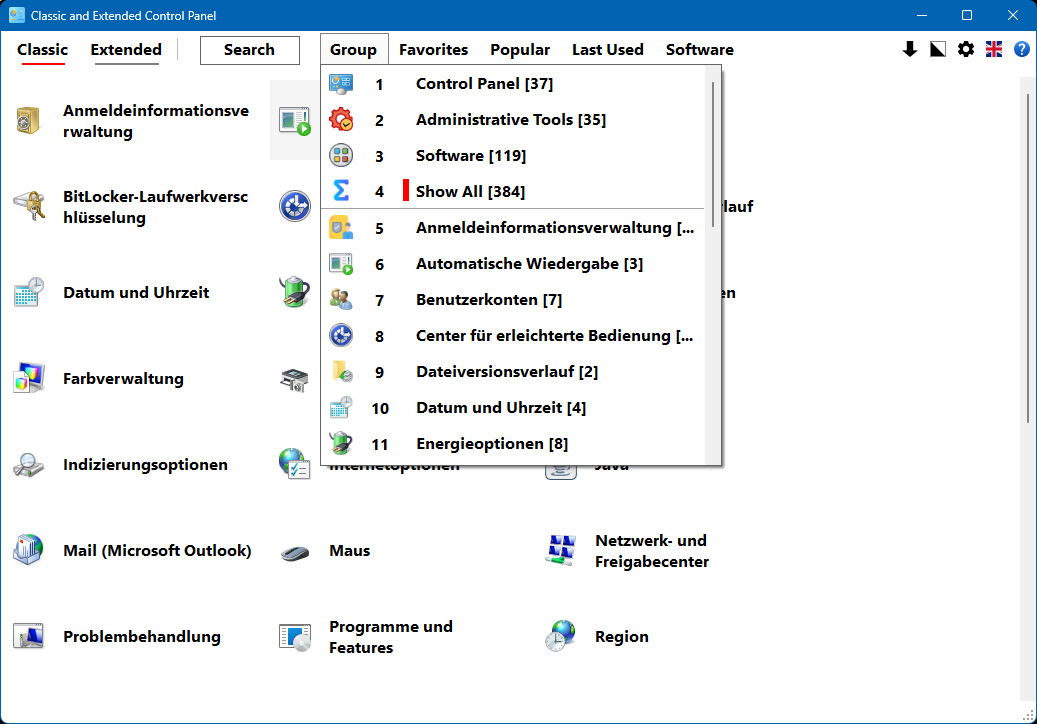Click the Group dropdown list scrollbar
The height and width of the screenshot is (724, 1037).
713,155
